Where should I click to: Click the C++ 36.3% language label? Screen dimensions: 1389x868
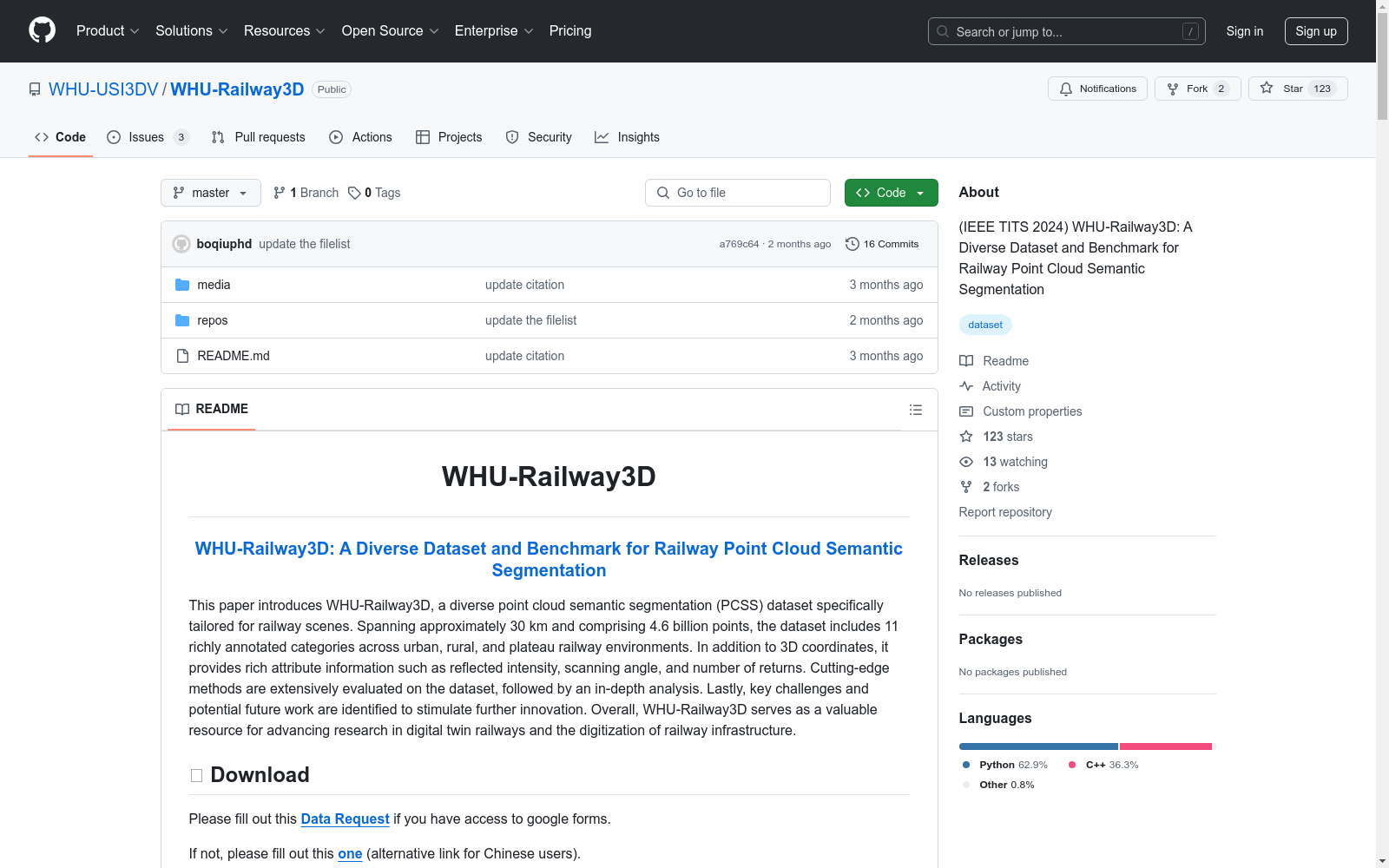pos(1103,765)
